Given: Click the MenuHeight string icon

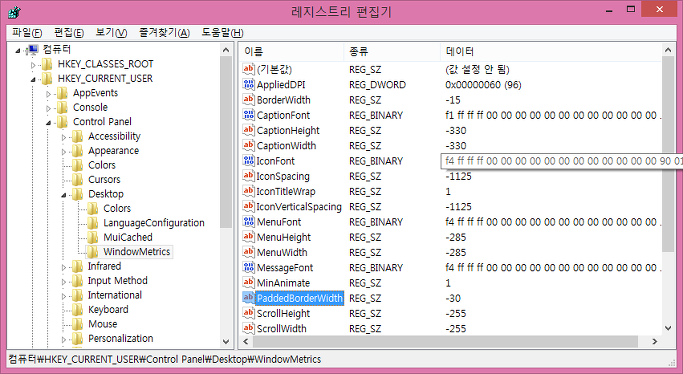Looking at the screenshot, I should pos(248,237).
